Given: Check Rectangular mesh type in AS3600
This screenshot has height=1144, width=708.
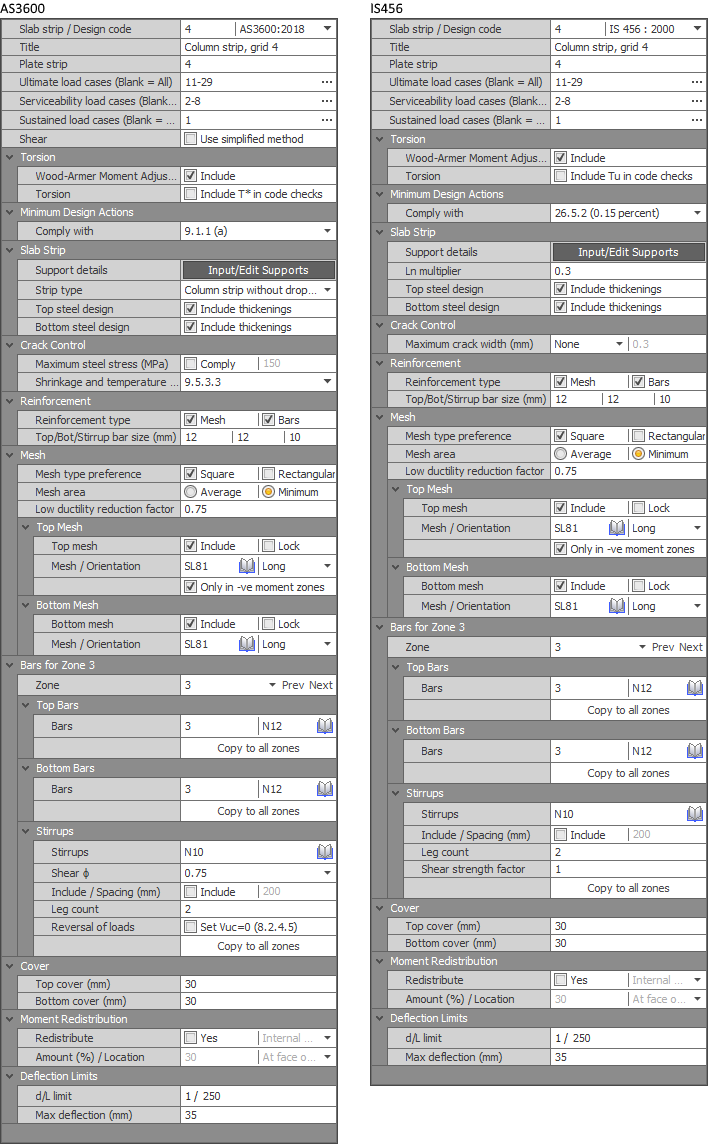Looking at the screenshot, I should pyautogui.click(x=268, y=474).
